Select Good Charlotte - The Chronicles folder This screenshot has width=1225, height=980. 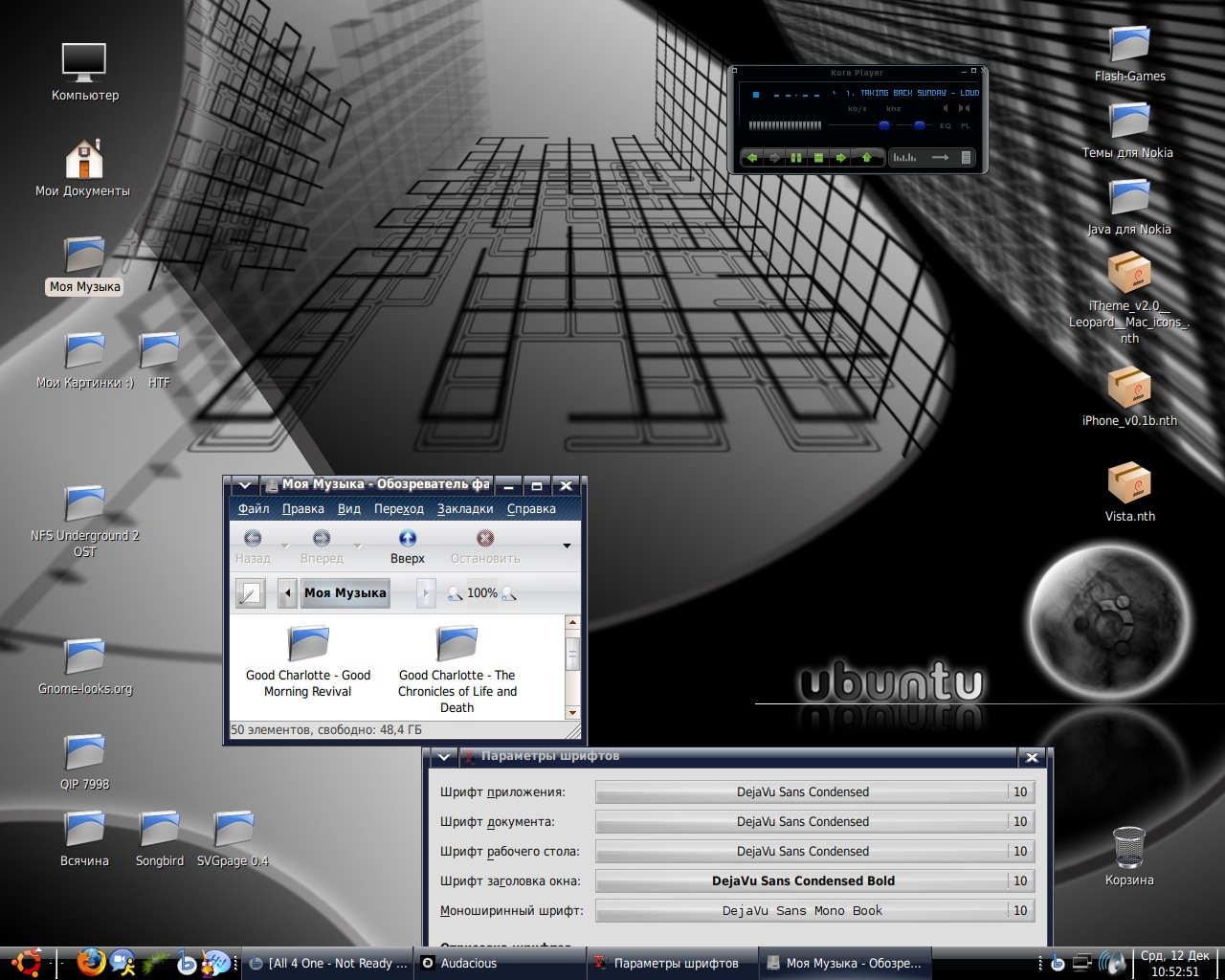pos(457,670)
